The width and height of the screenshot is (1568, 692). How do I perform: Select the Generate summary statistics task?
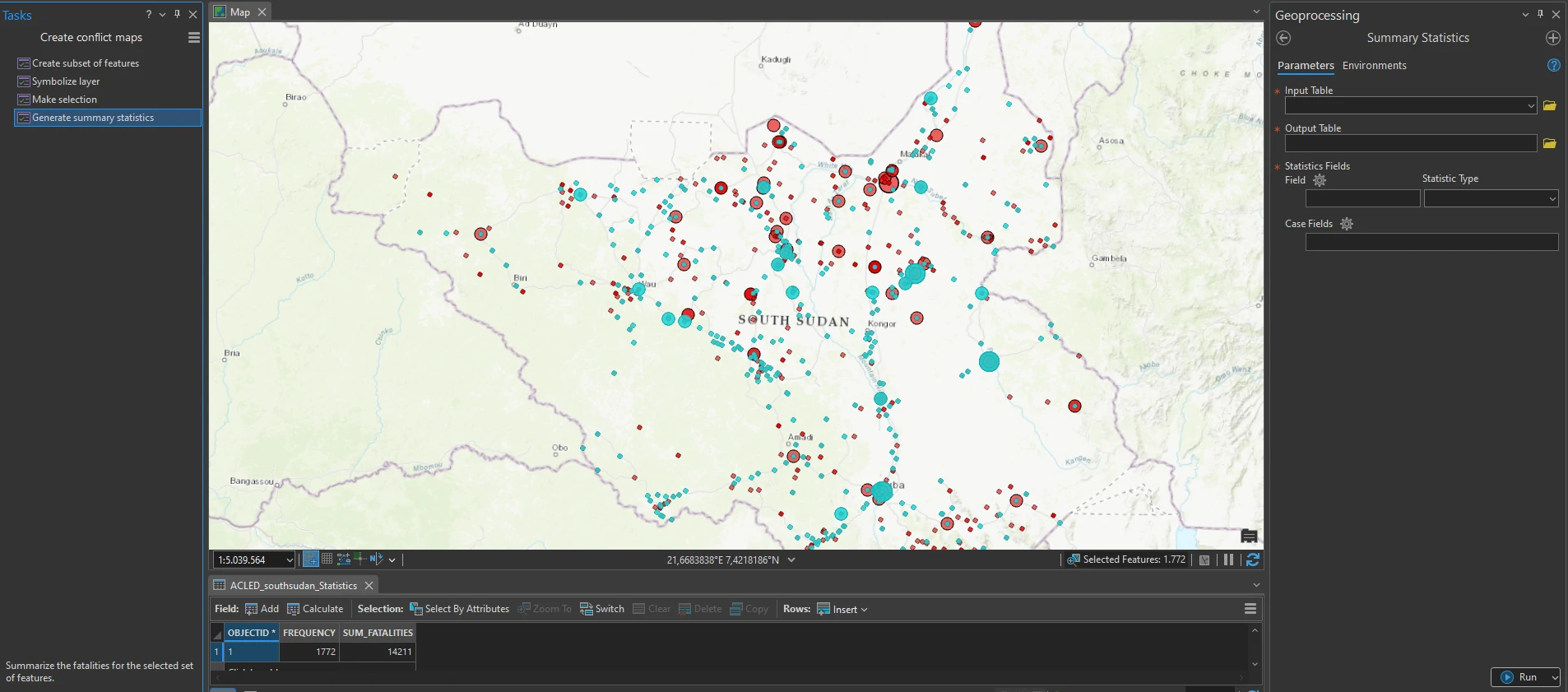click(x=108, y=118)
